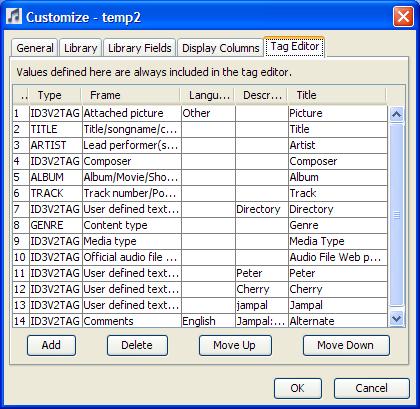Screen dimensions: 420x409
Task: Select the Track title cell
Action: [x=338, y=193]
